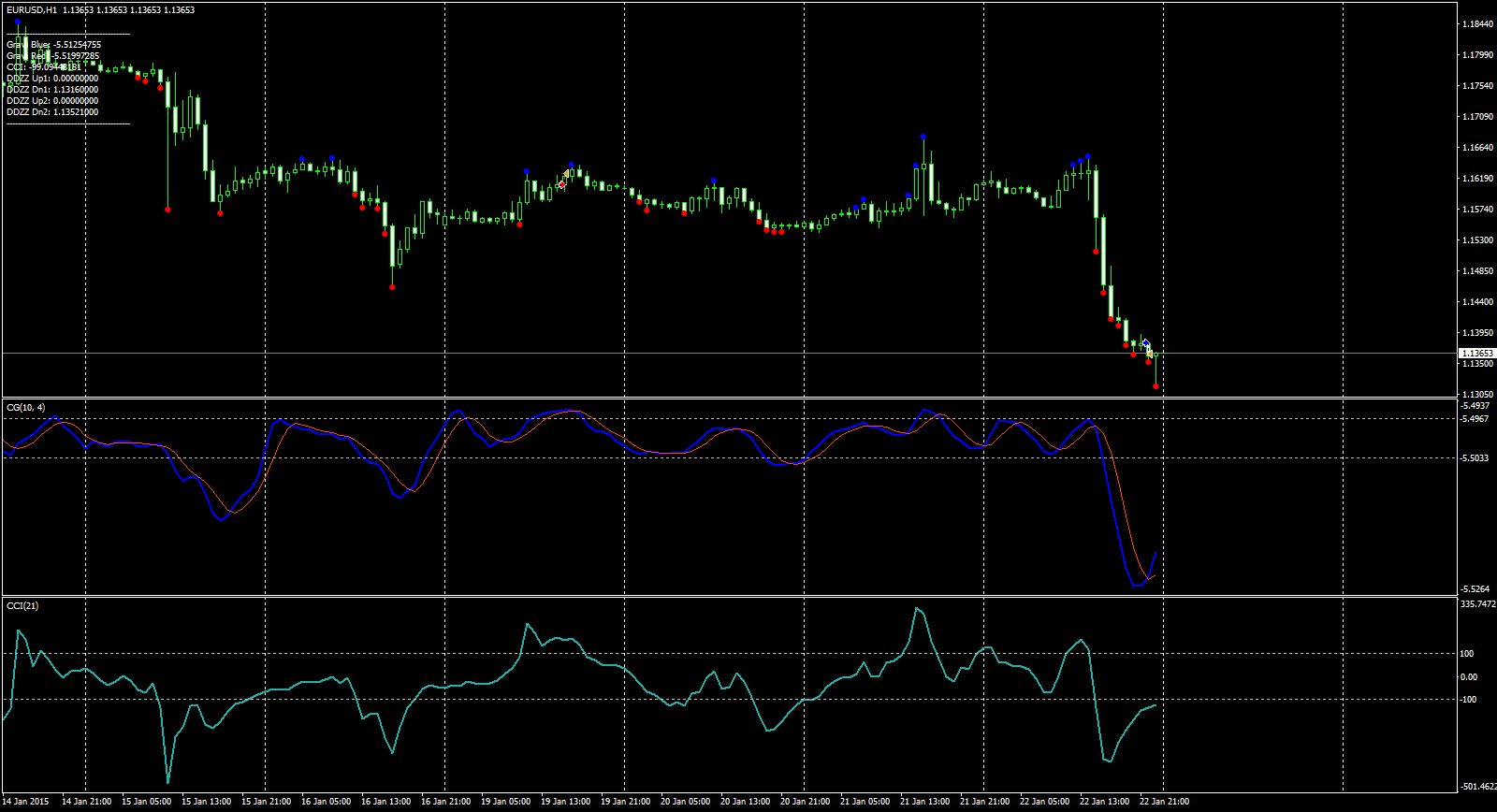Click the '22 Jan 05:00' time label
The width and height of the screenshot is (1497, 812).
pos(1045,802)
